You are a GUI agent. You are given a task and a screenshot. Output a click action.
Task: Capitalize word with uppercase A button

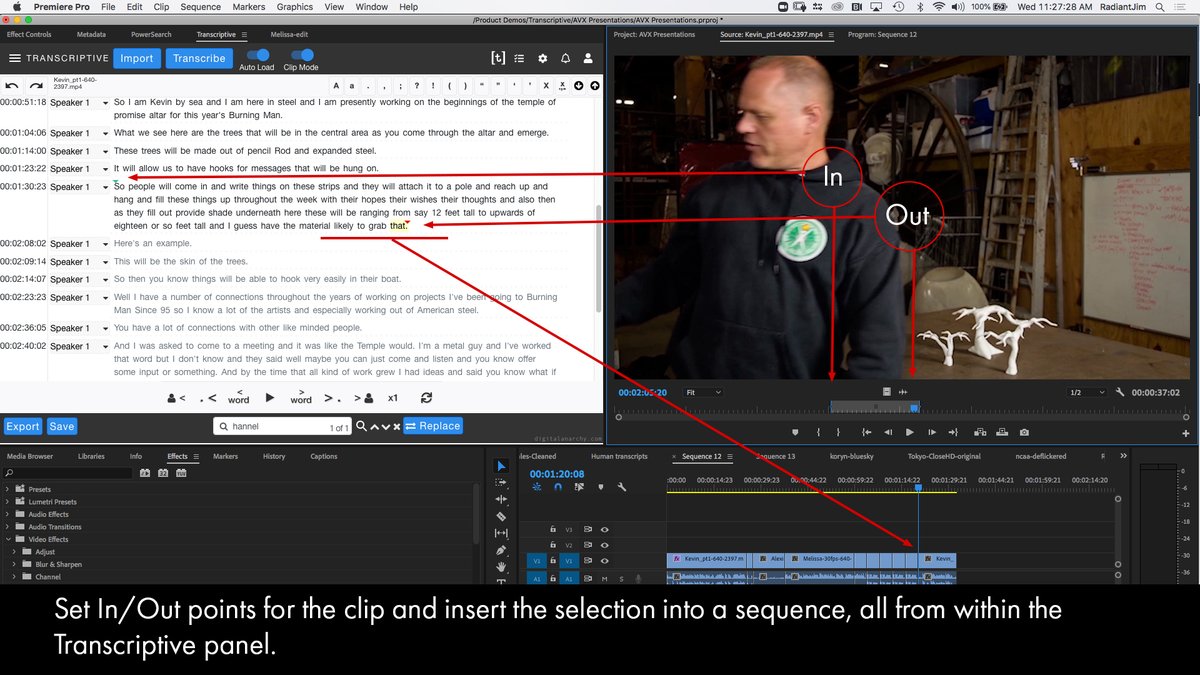336,86
